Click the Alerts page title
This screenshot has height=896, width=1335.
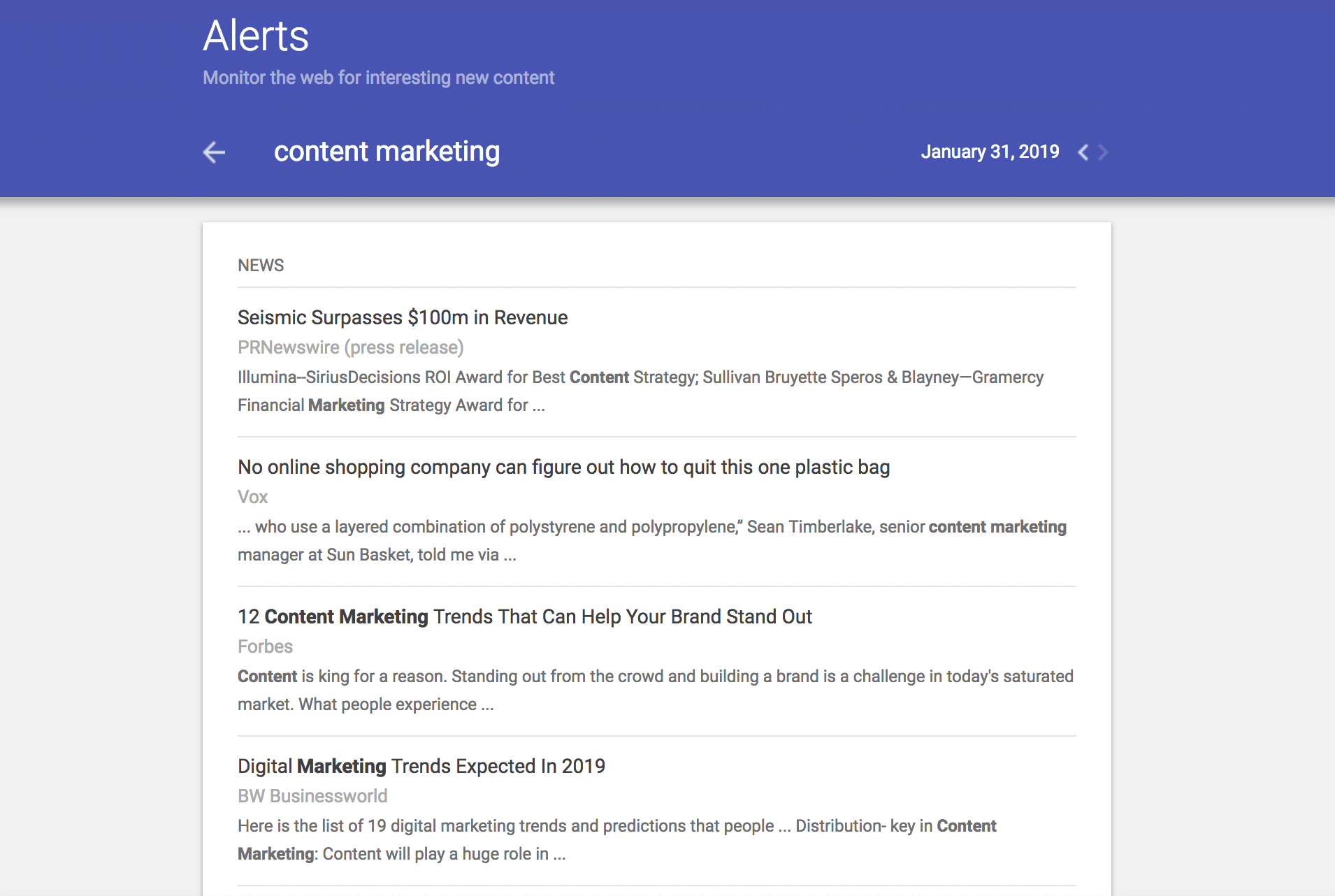tap(256, 36)
